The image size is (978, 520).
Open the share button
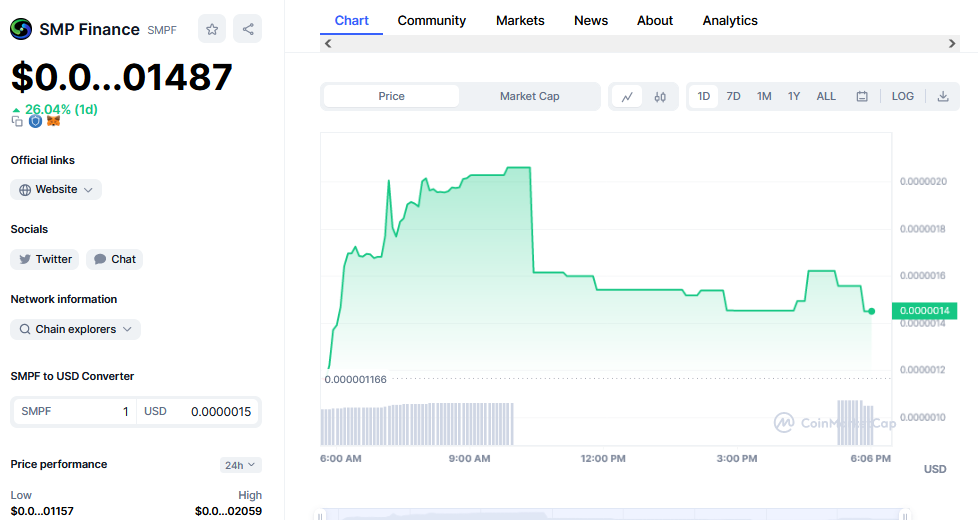(x=248, y=29)
